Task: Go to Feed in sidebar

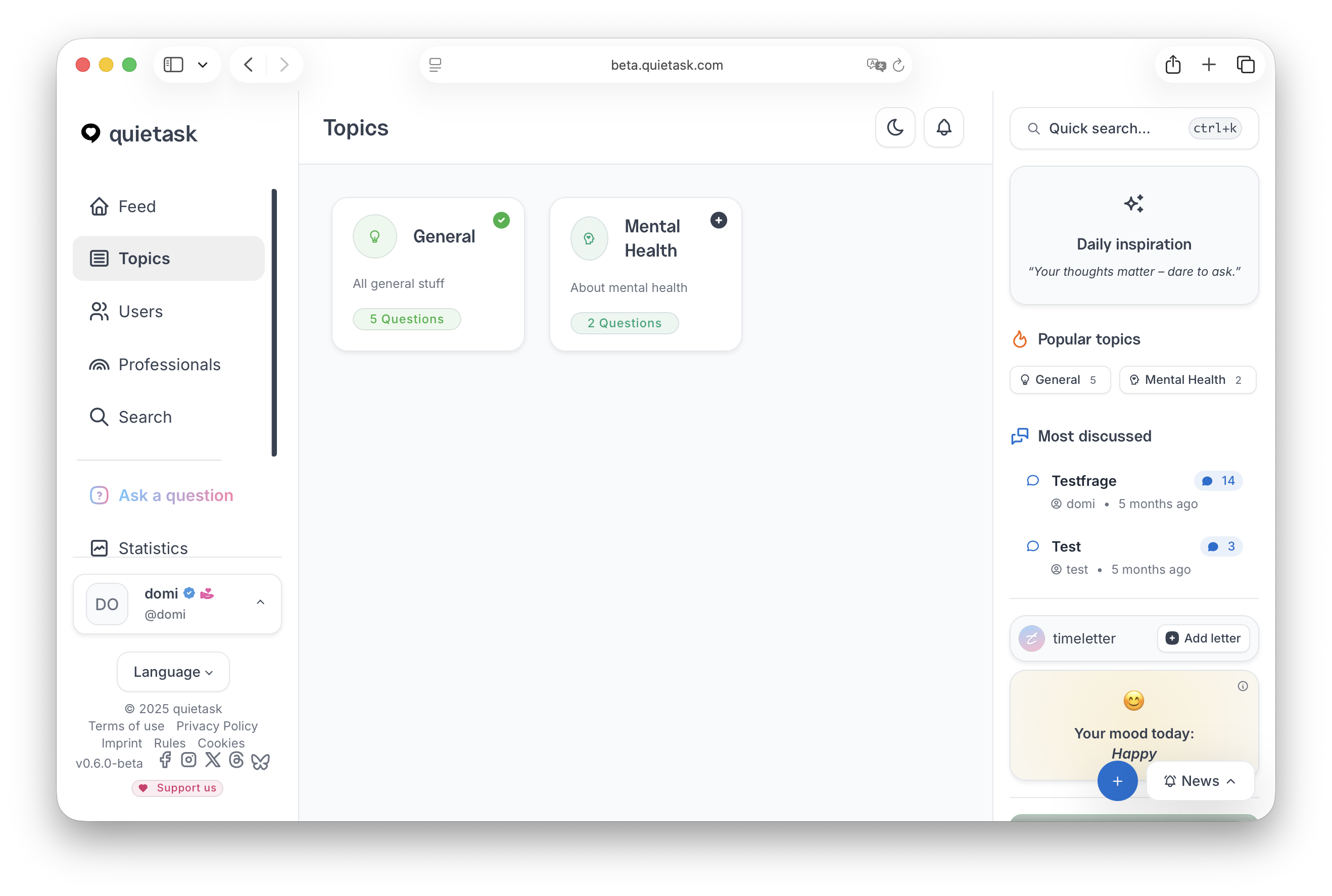Action: 137,206
